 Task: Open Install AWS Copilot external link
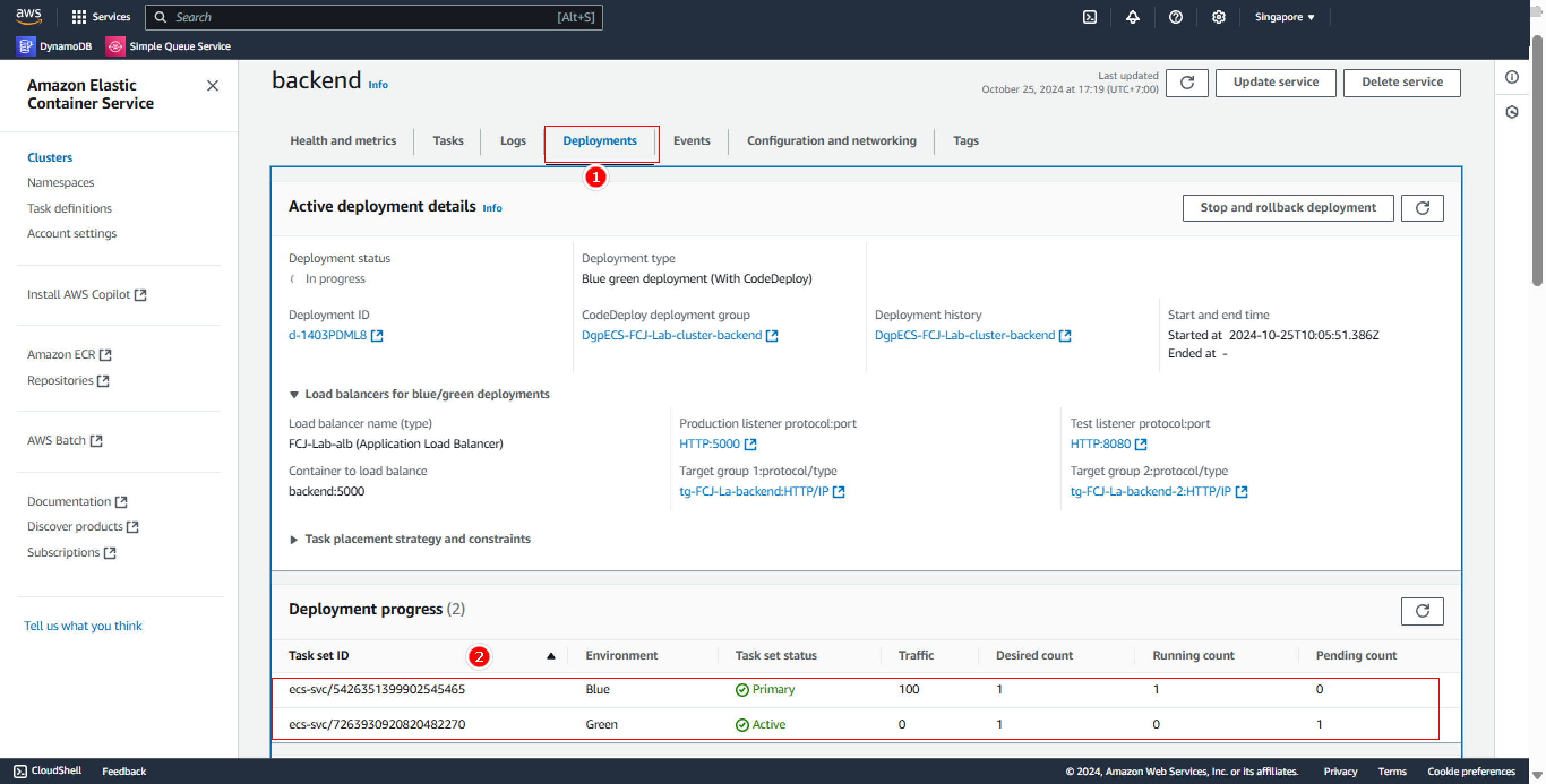click(87, 295)
